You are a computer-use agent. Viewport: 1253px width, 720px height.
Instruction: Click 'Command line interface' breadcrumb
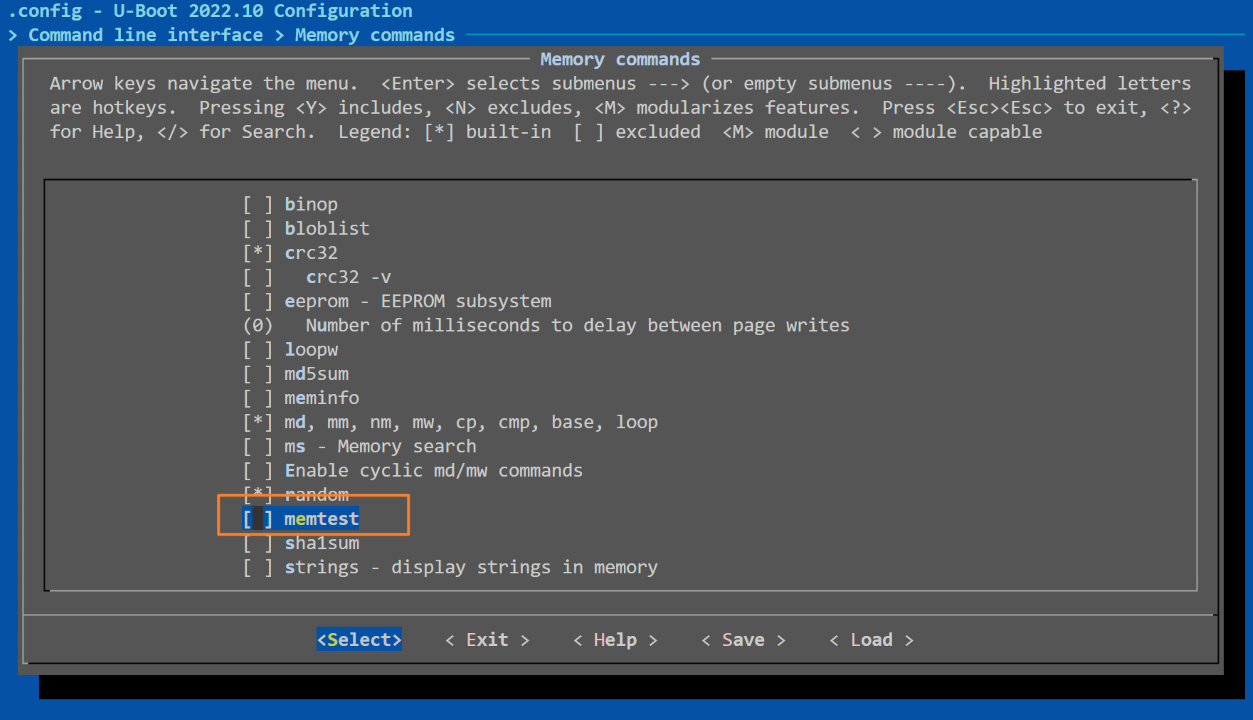click(146, 35)
